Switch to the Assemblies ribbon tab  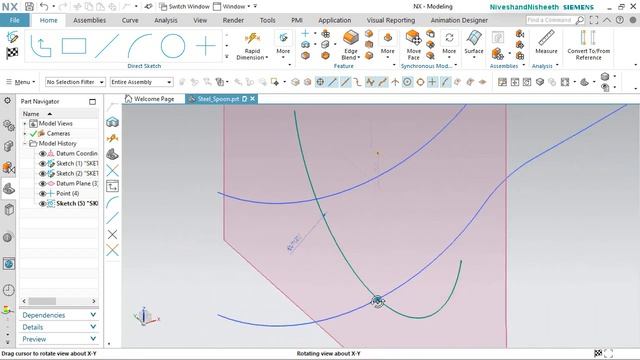[x=89, y=20]
